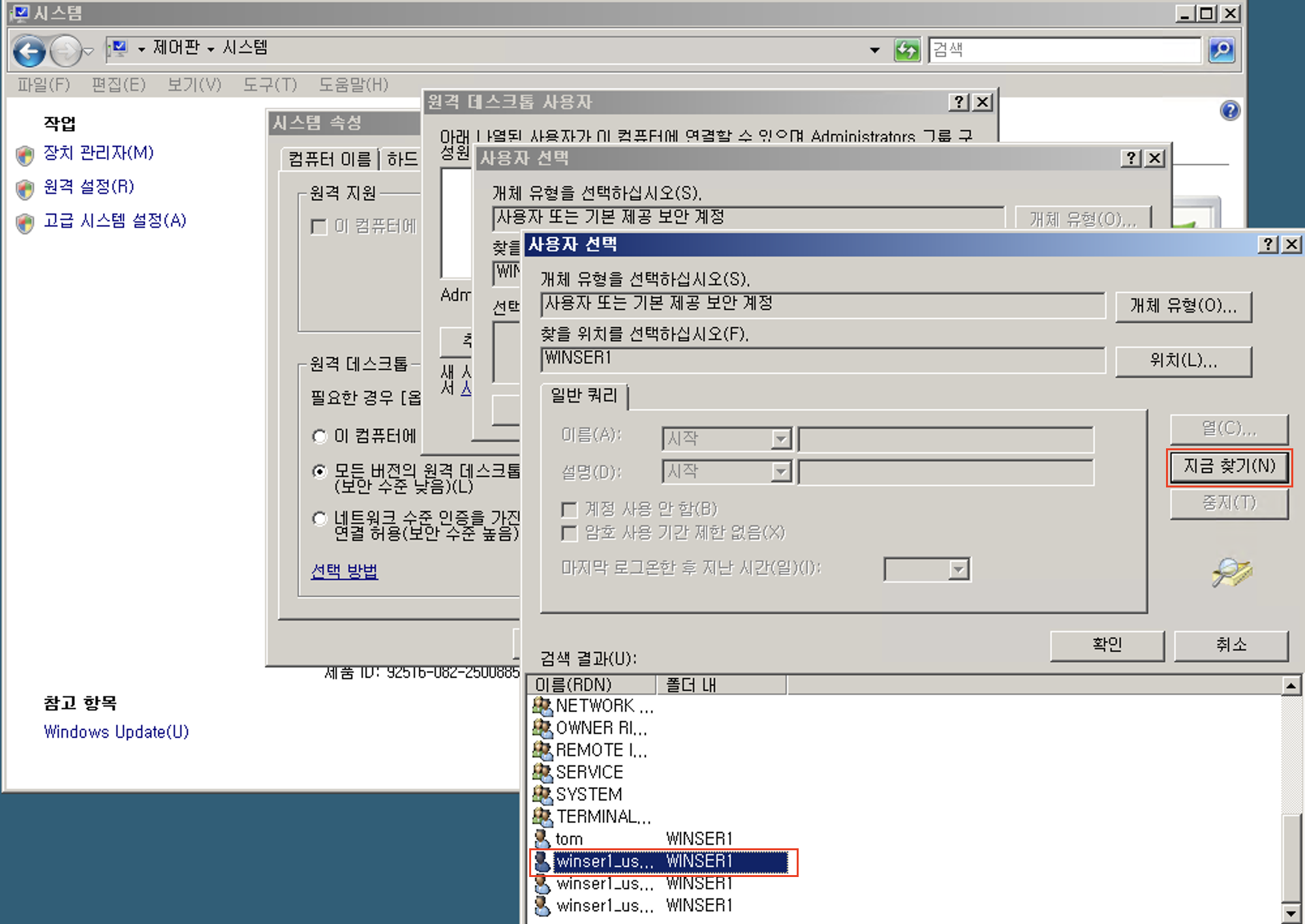This screenshot has height=924, width=1305.
Task: Click the blue help question mark icon
Action: tap(1229, 110)
